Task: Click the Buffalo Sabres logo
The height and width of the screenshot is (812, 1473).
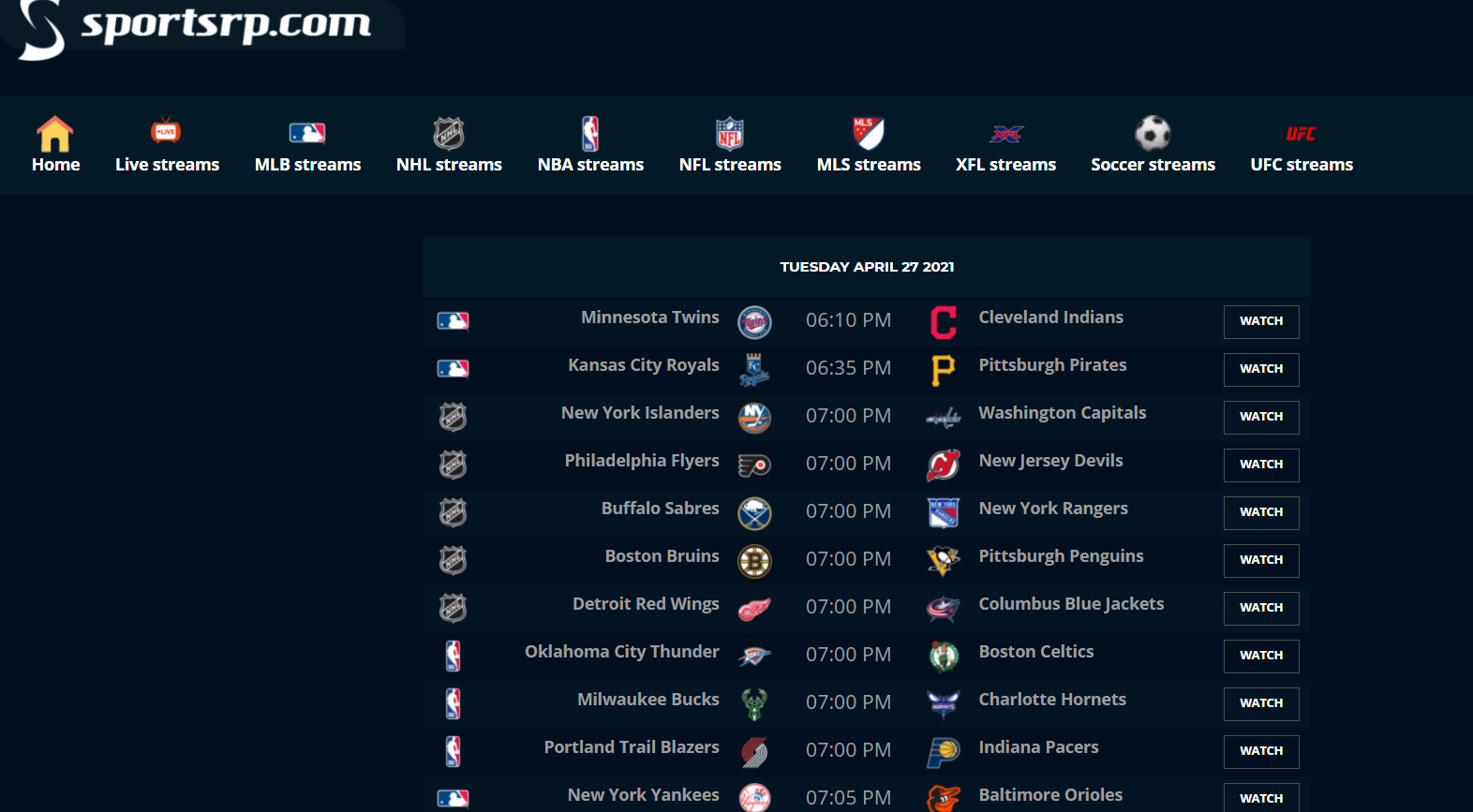Action: [754, 513]
